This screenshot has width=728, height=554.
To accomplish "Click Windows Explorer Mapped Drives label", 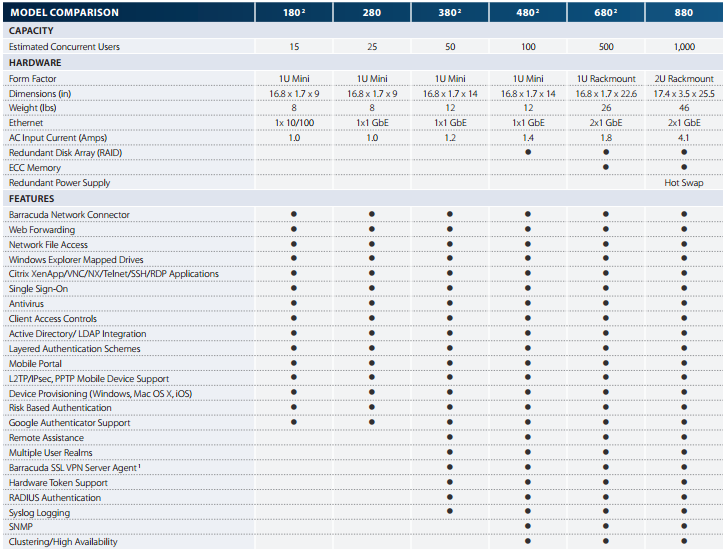I will point(76,260).
